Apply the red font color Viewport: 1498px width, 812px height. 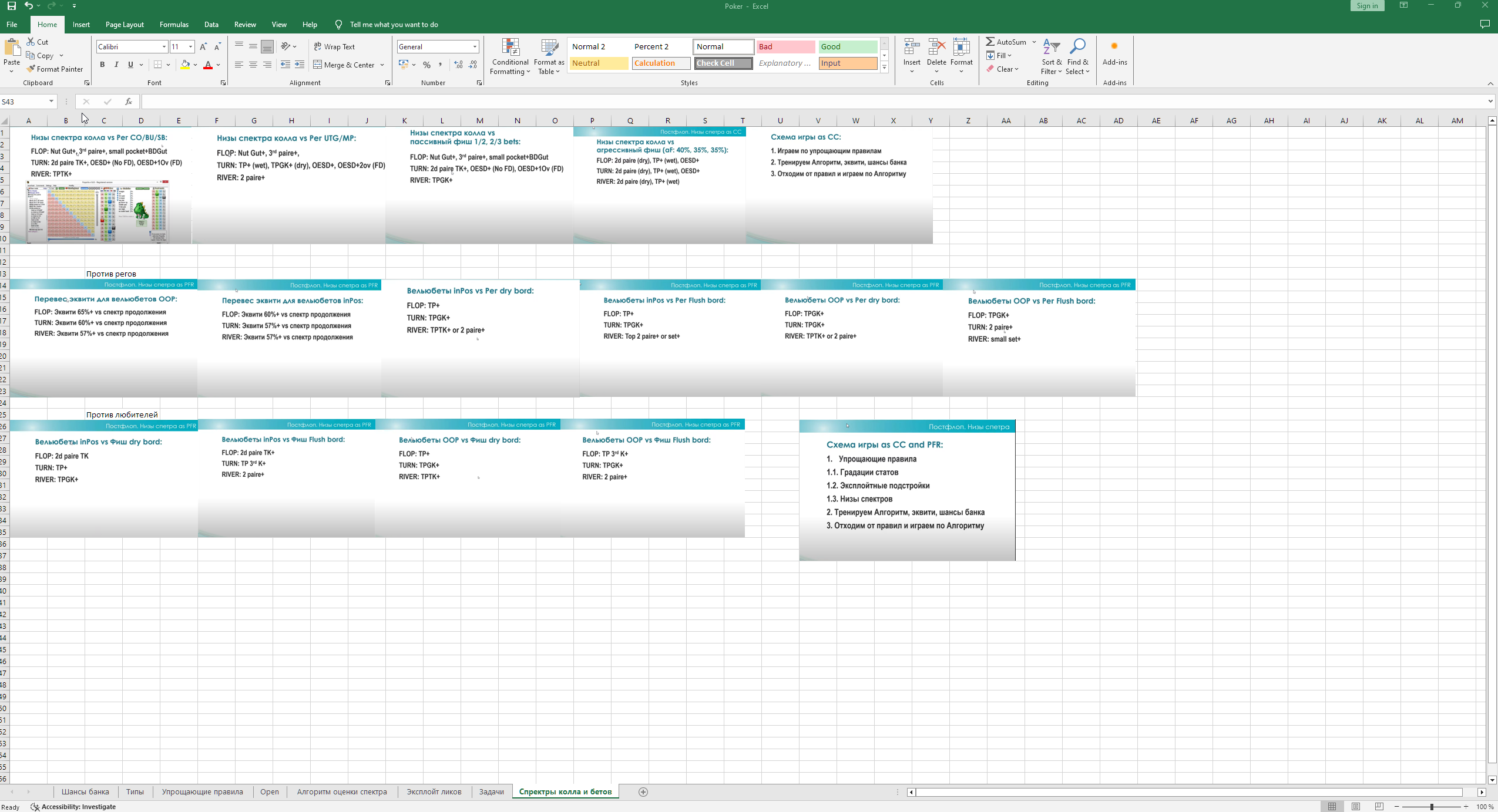[x=207, y=65]
